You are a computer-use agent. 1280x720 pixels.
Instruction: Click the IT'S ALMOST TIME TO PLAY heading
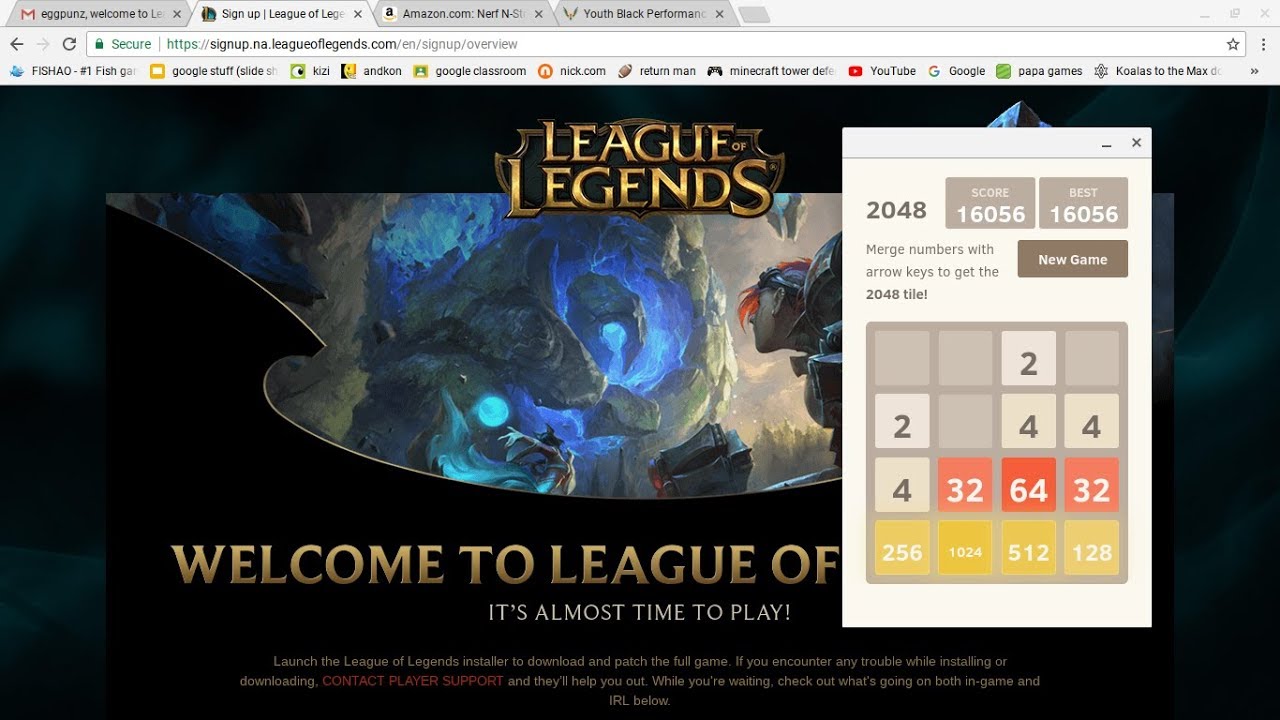click(x=639, y=612)
